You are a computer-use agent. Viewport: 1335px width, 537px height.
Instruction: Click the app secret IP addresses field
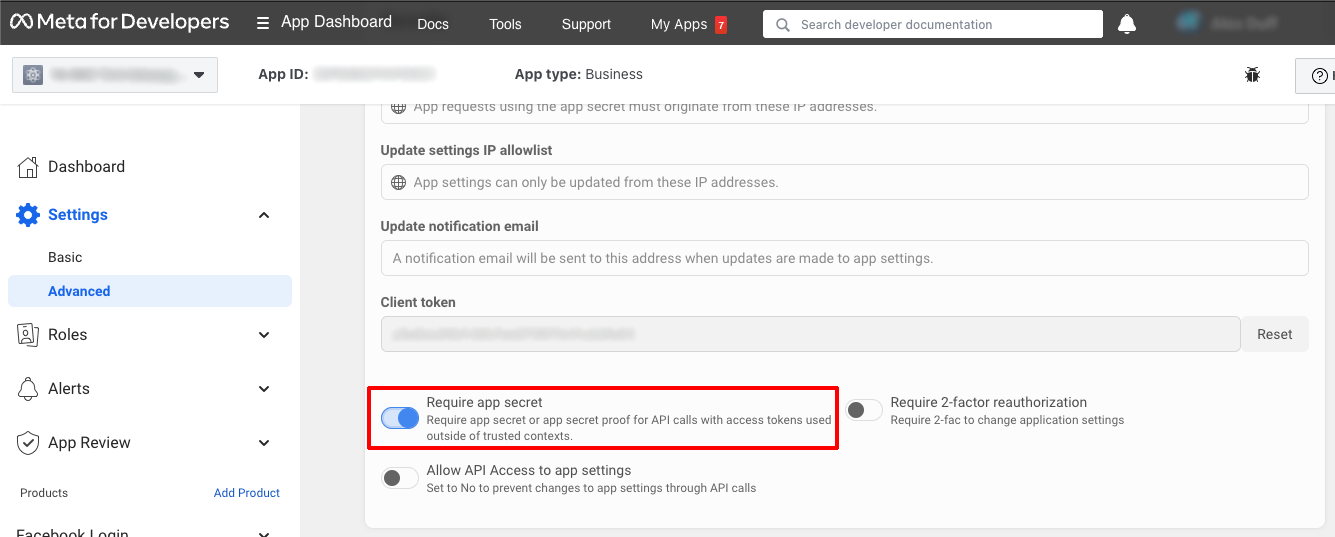pos(845,109)
